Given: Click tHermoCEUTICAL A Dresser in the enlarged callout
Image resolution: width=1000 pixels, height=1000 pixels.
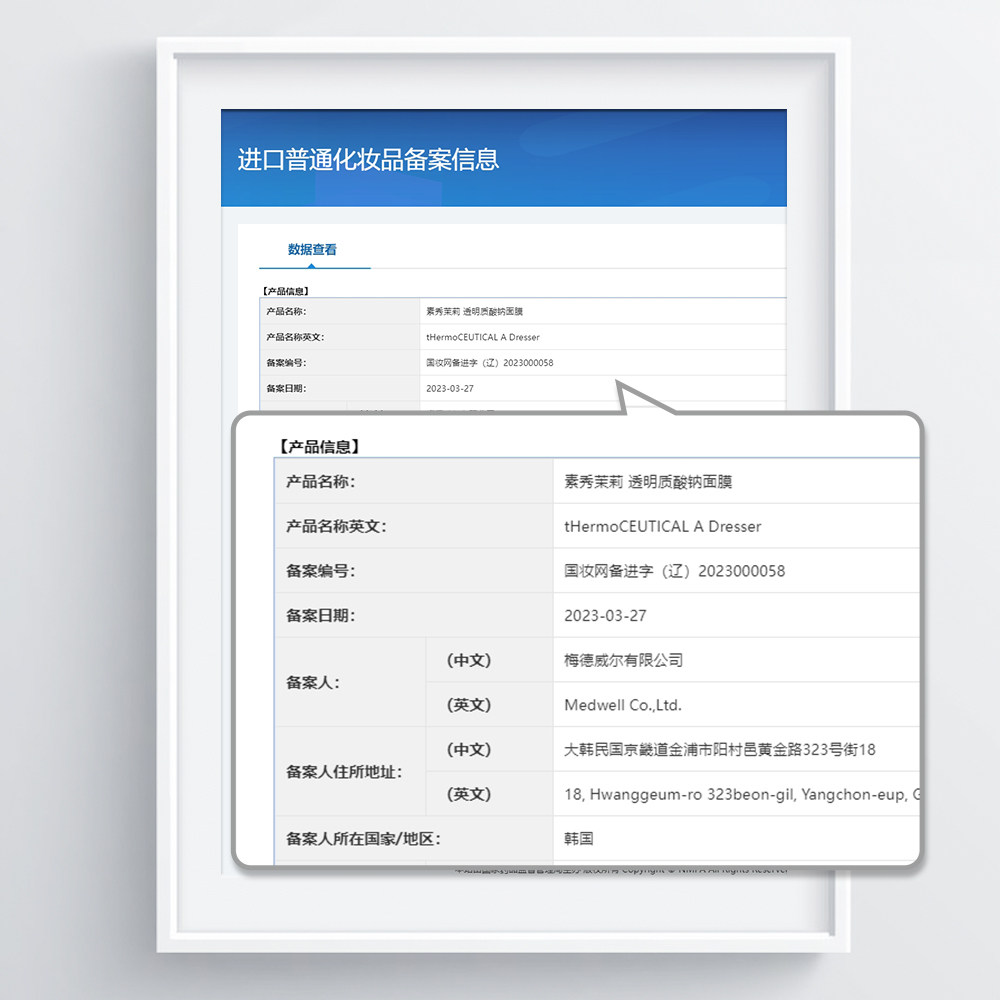Looking at the screenshot, I should tap(663, 526).
